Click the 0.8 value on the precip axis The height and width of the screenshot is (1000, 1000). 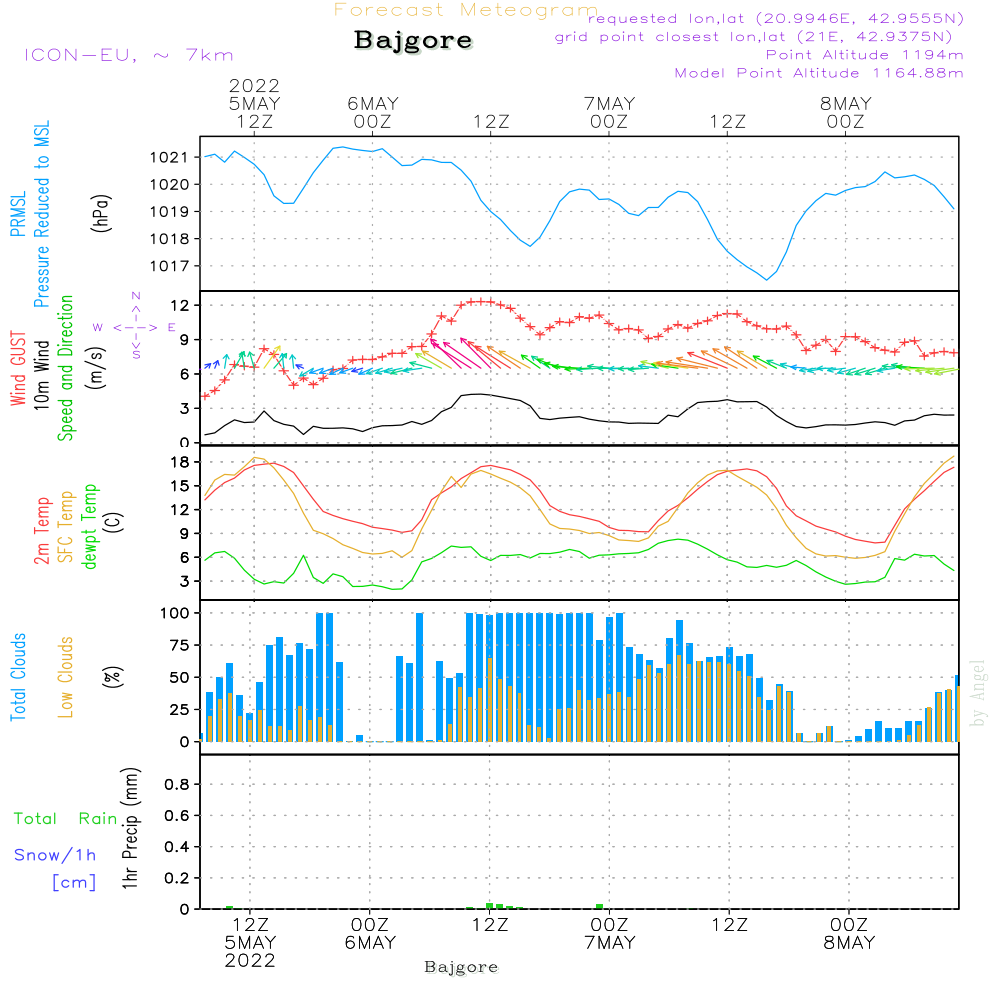(177, 784)
